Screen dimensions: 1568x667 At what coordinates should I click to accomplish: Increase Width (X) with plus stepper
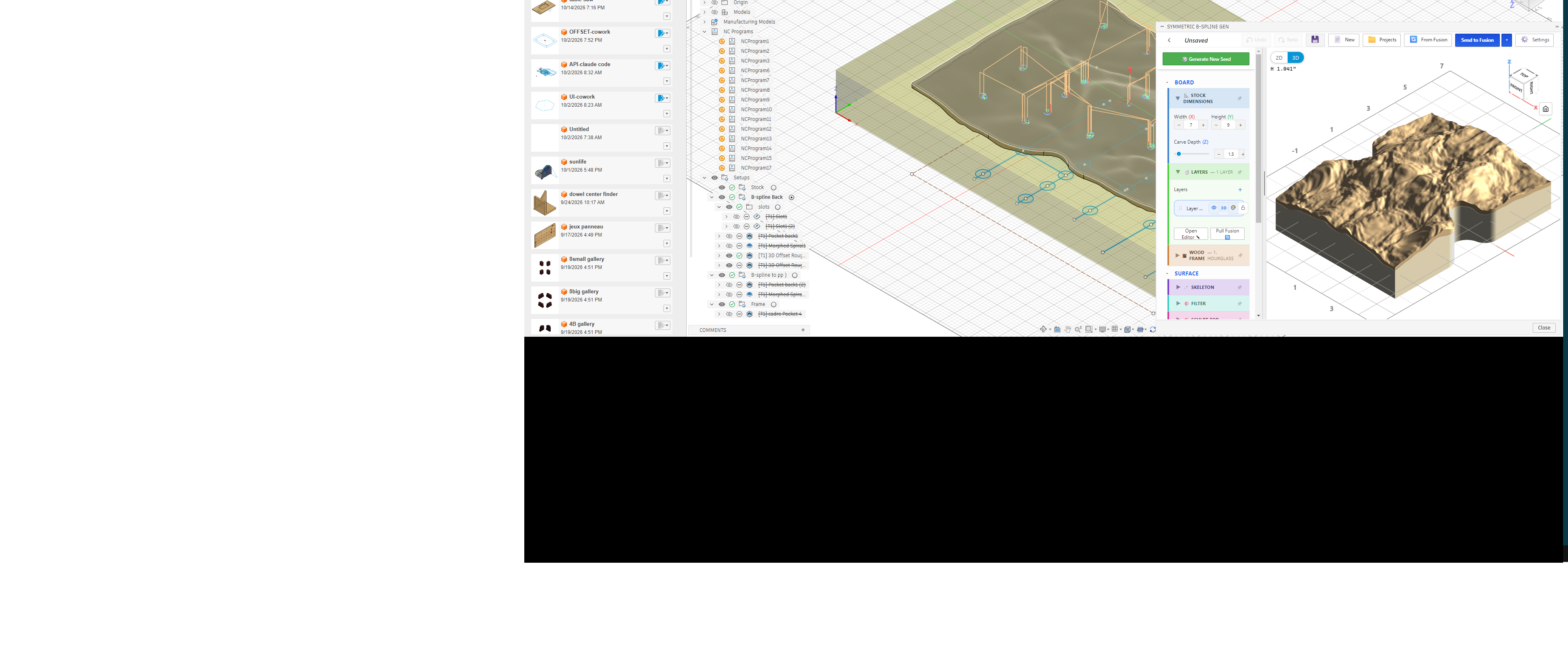tap(1203, 125)
